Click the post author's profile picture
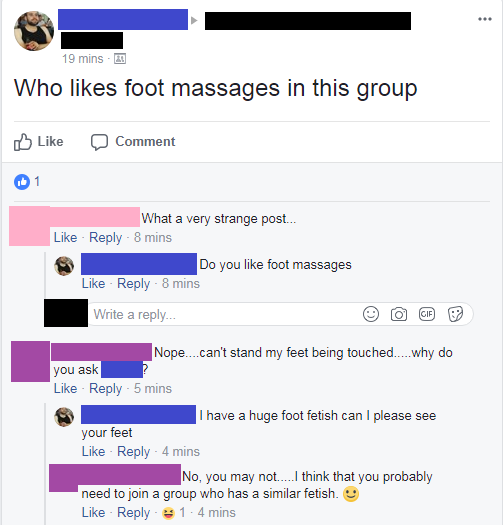 34,31
